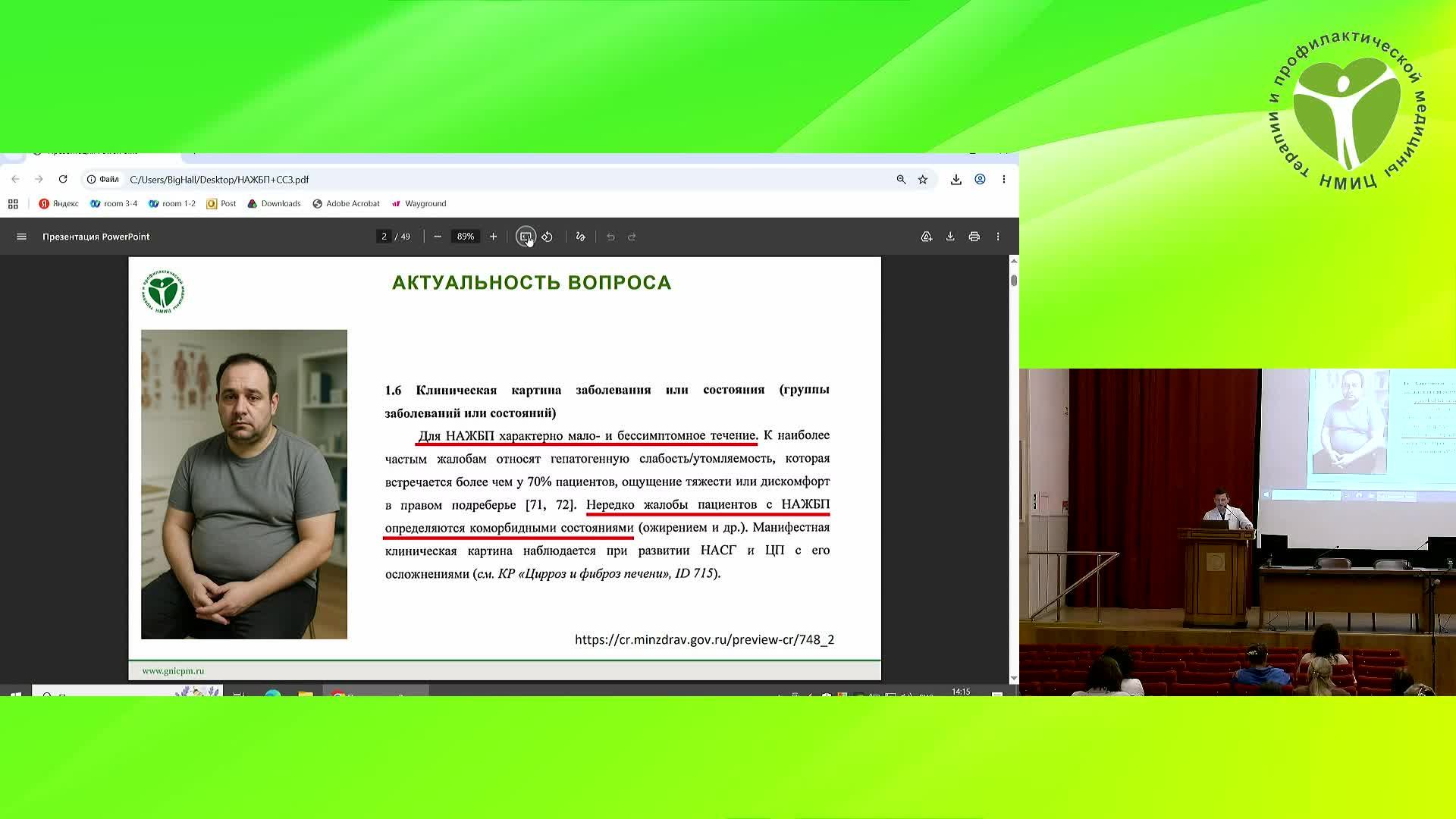Viewport: 1456px width, 819px height.
Task: Activate the PDF draw annotation tool
Action: click(x=581, y=237)
